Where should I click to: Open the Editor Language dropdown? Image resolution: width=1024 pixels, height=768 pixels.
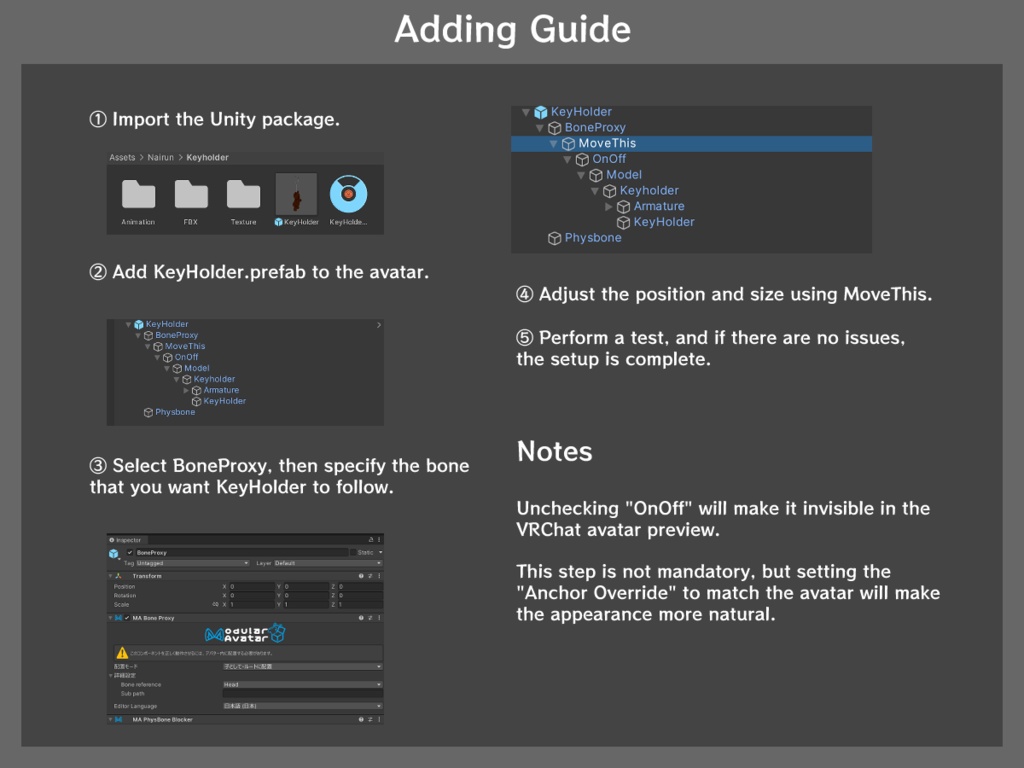tap(301, 705)
